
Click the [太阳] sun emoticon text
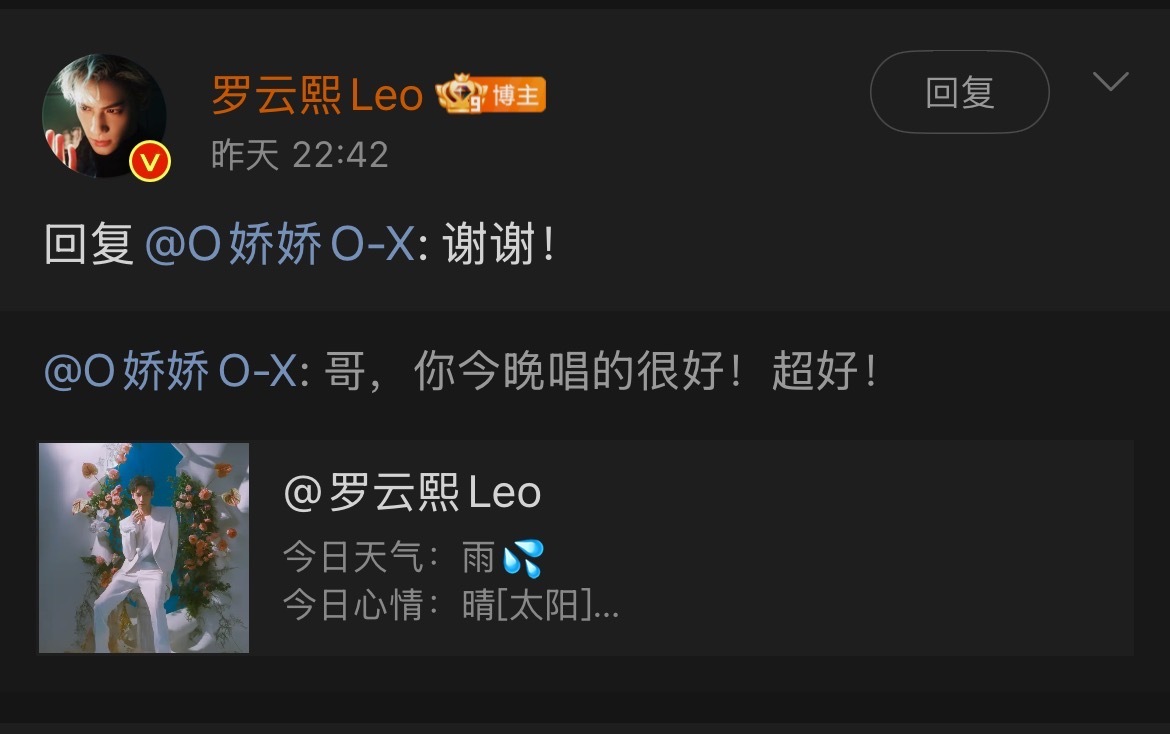point(544,605)
